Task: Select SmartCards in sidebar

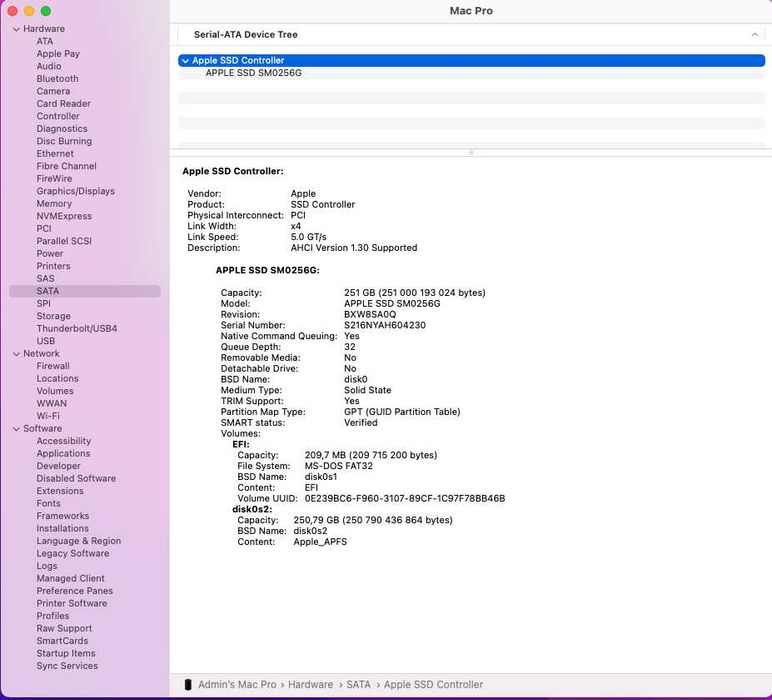Action: [x=62, y=641]
